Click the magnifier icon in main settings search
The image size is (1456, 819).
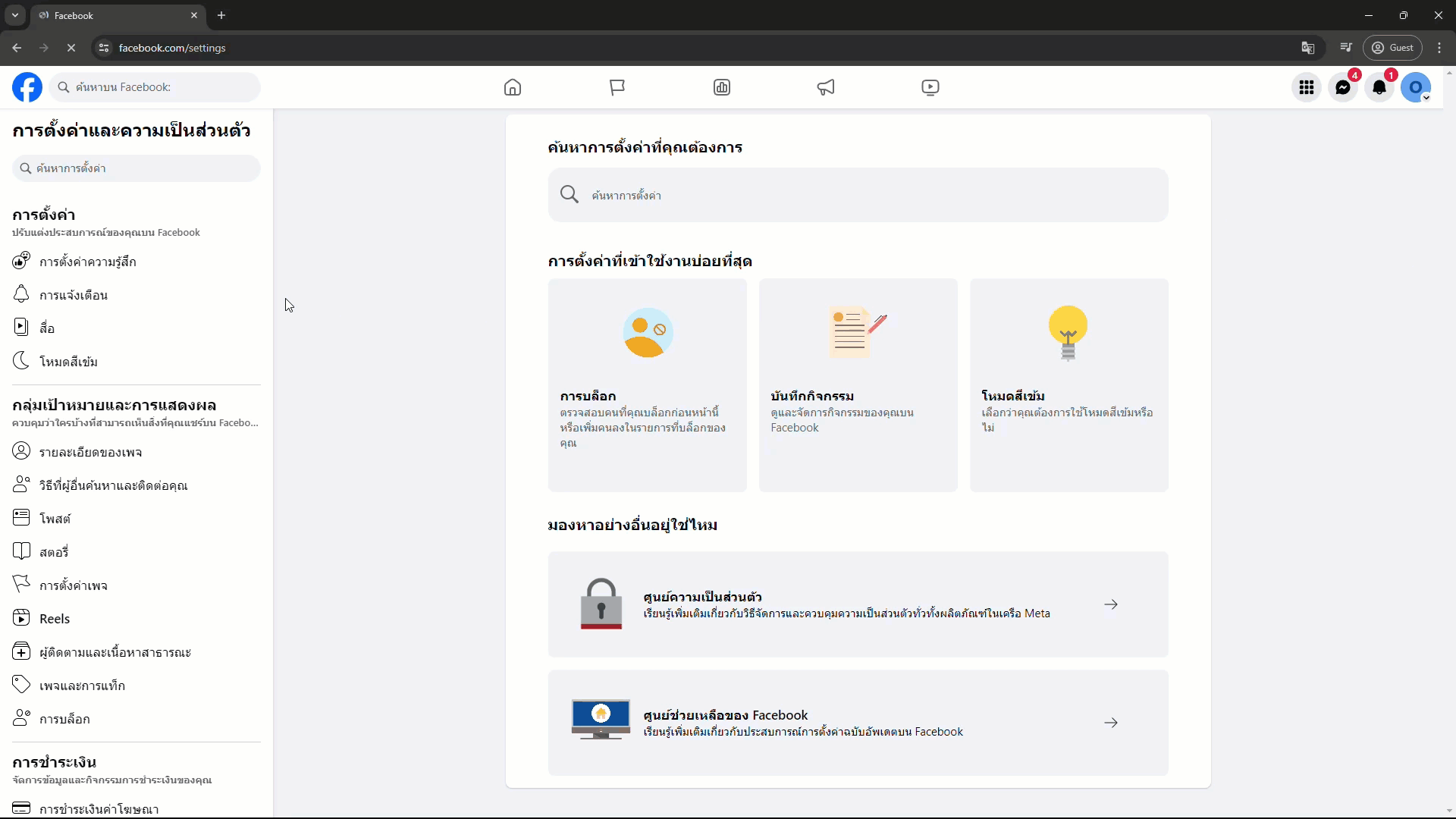(570, 195)
